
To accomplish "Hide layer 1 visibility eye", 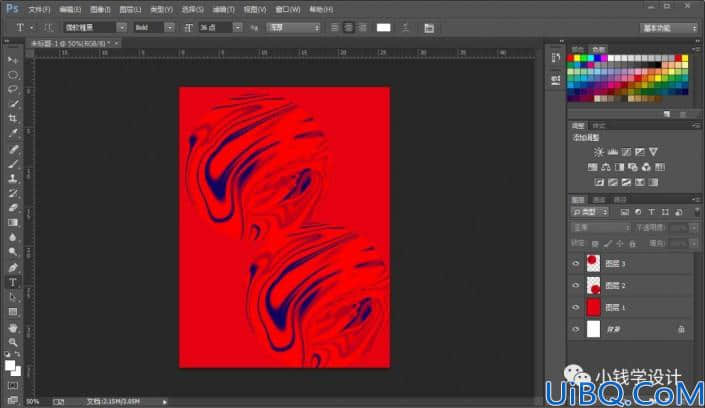I will point(576,307).
